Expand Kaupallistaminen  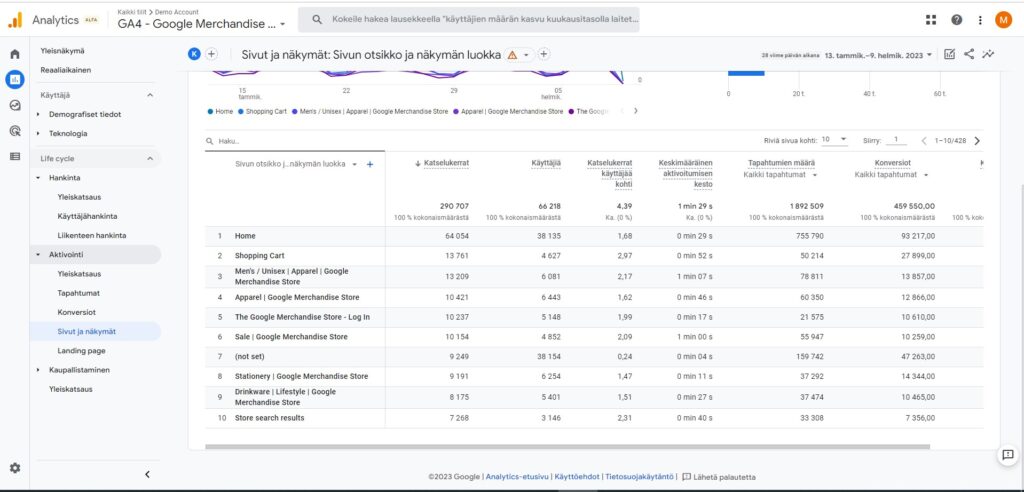click(39, 370)
